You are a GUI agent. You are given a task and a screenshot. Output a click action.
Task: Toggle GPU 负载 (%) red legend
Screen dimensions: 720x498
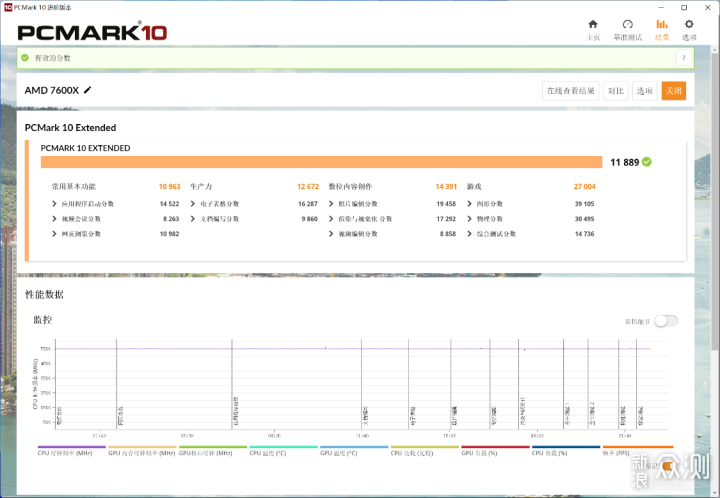click(495, 450)
